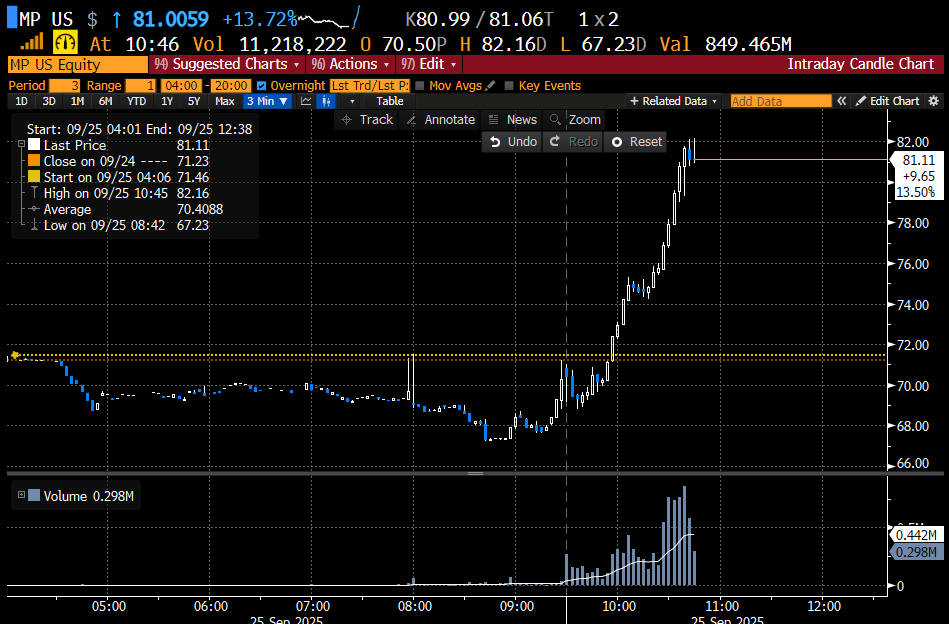949x624 pixels.
Task: Click Intraday Candle Chart title
Action: pyautogui.click(x=861, y=64)
